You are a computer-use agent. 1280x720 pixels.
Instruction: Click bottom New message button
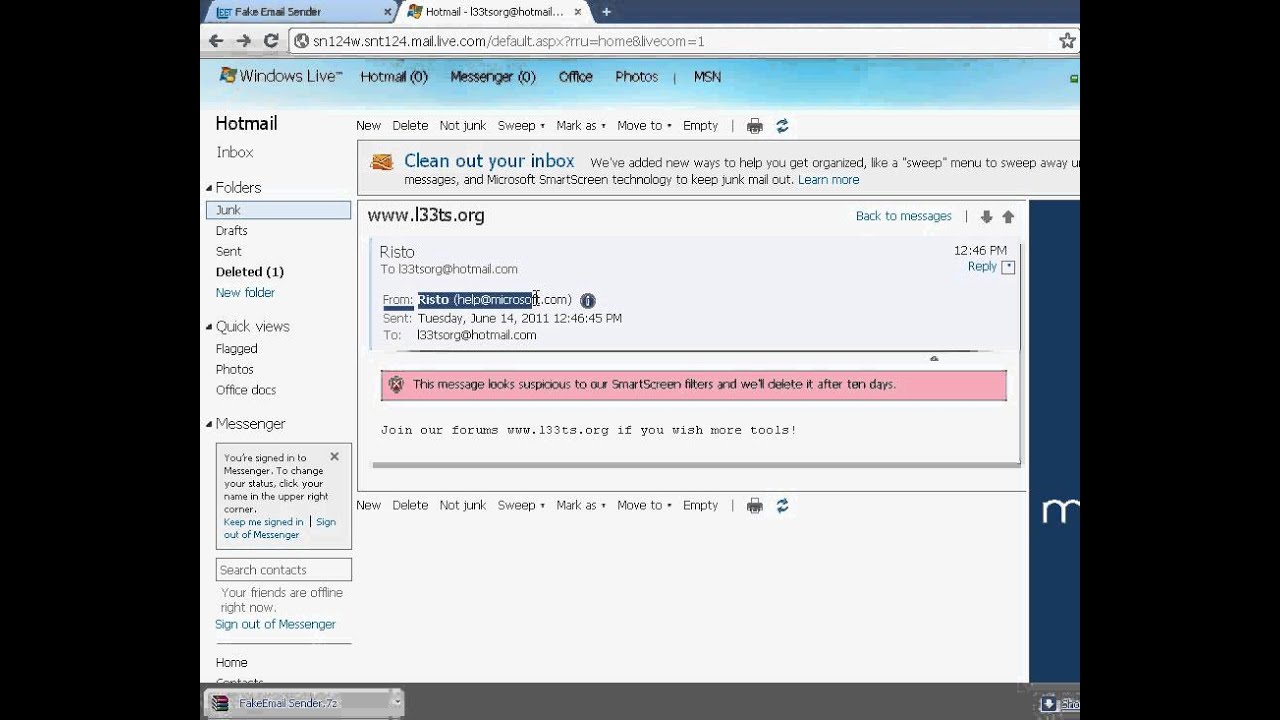pos(368,506)
